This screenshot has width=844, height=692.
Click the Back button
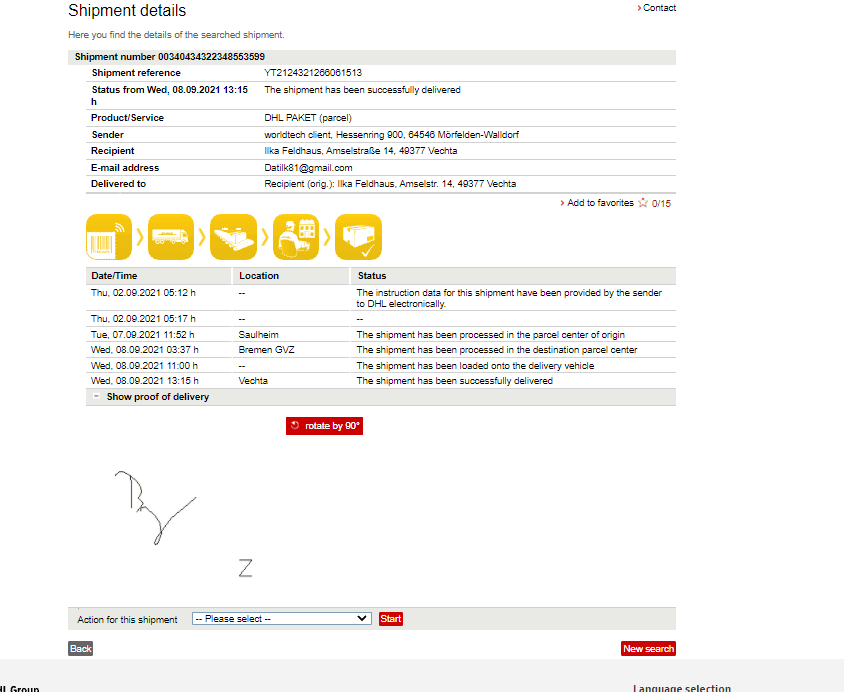coord(81,649)
